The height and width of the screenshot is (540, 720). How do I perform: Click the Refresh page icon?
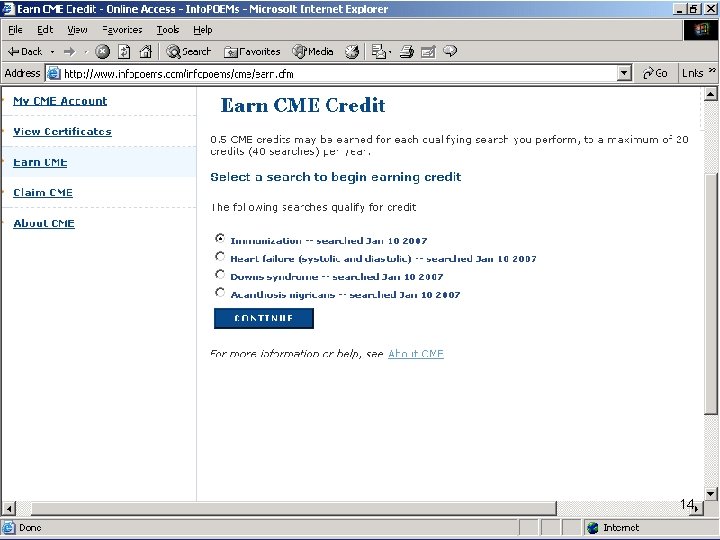coord(124,51)
